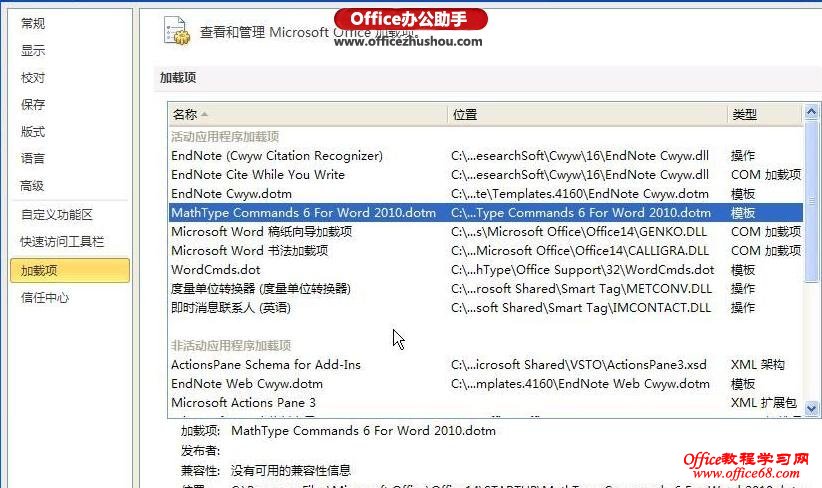Open the 校对 options category
This screenshot has height=488, width=822.
click(33, 78)
